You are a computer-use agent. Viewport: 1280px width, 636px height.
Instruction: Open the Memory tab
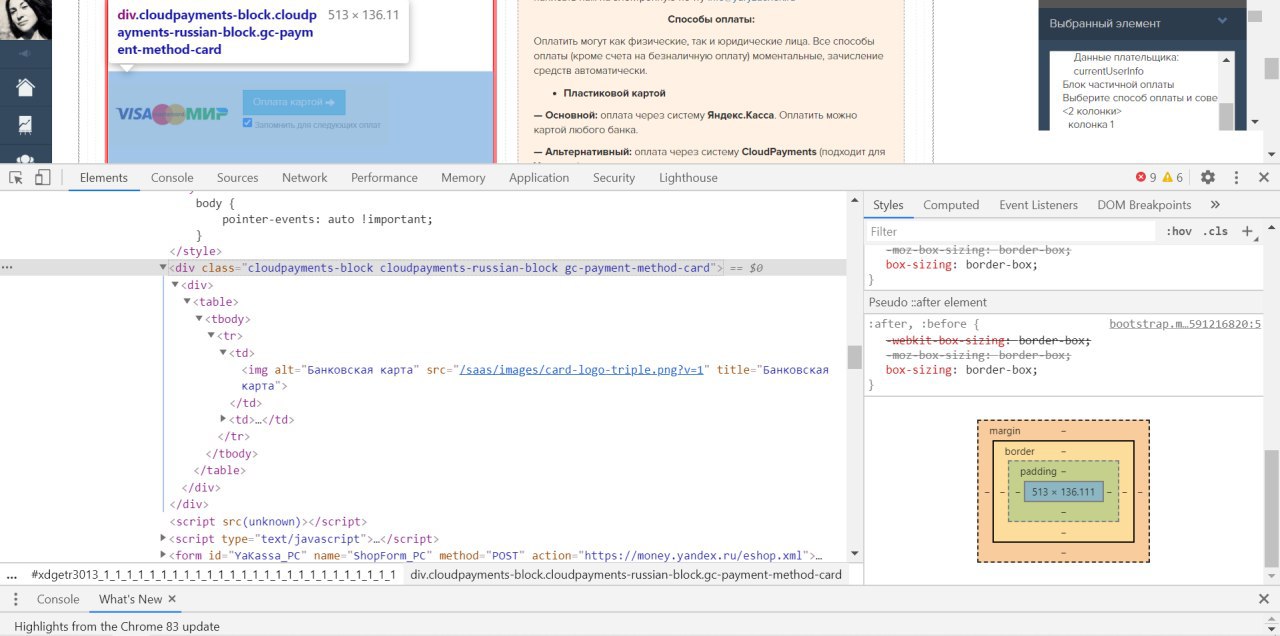463,177
